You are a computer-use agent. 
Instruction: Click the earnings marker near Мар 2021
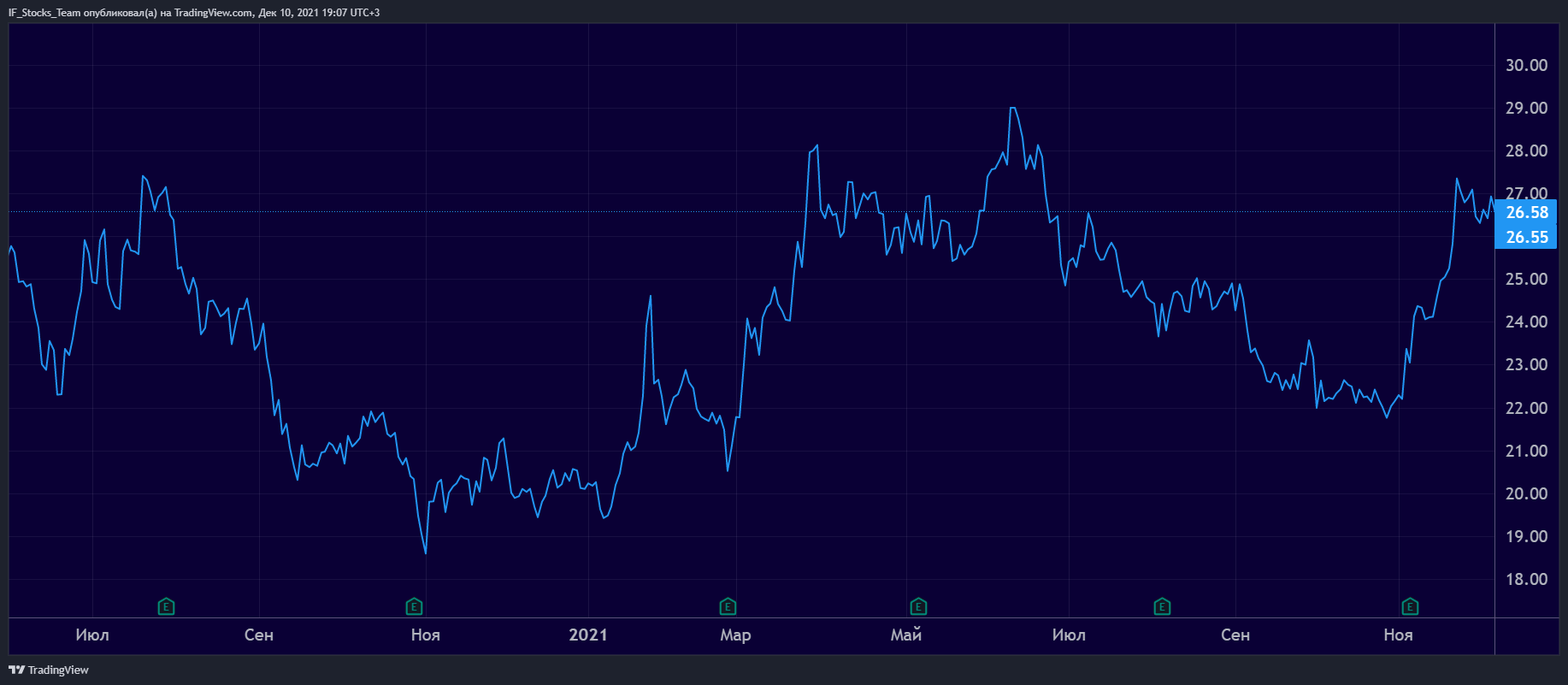[728, 607]
